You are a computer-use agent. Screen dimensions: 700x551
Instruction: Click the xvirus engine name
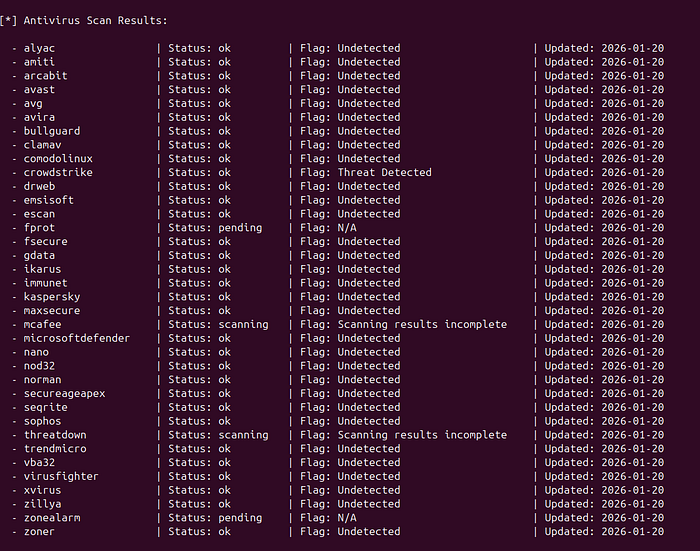point(42,490)
